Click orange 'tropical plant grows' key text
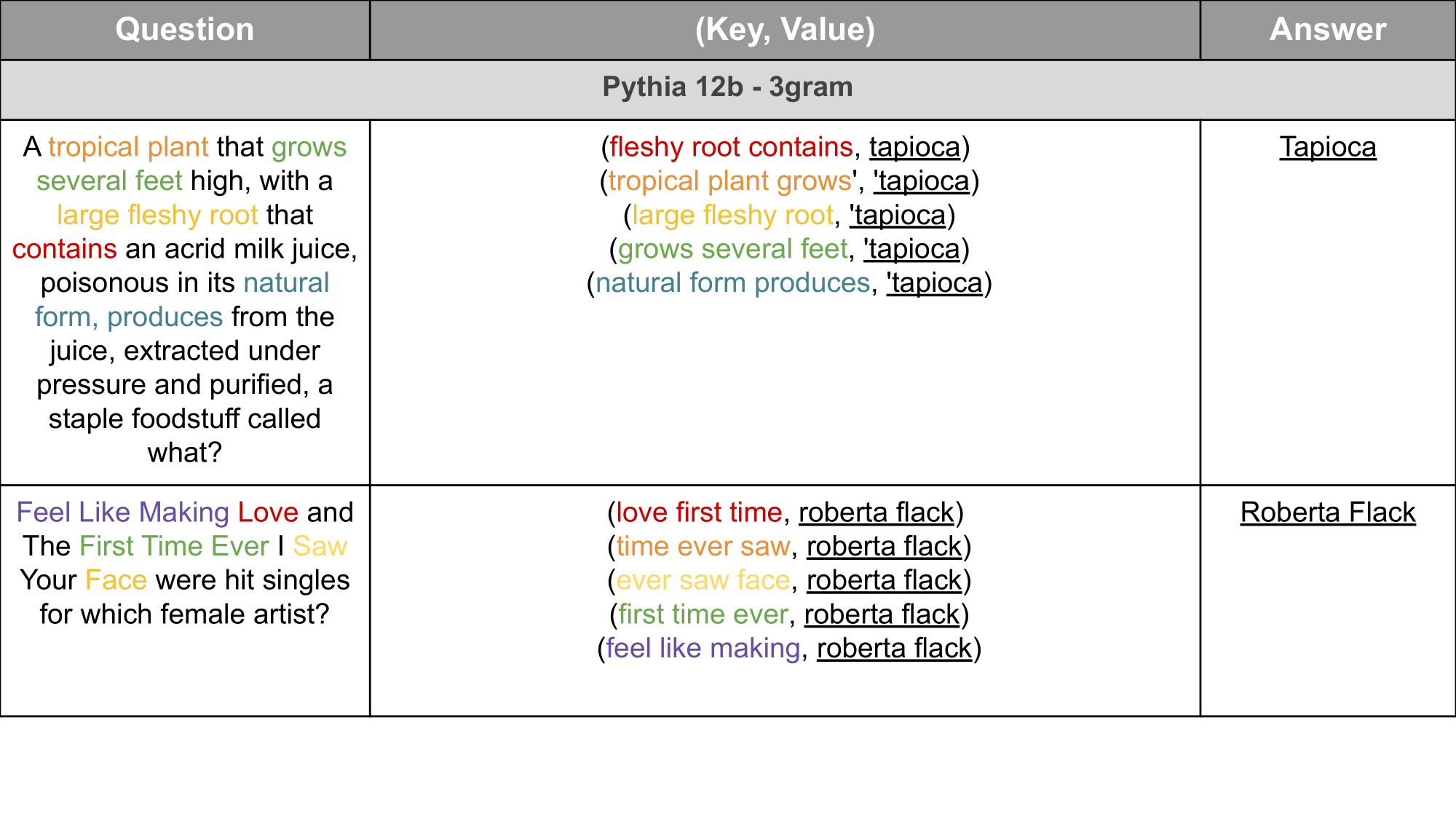Screen dimensions: 1456x819 click(729, 181)
